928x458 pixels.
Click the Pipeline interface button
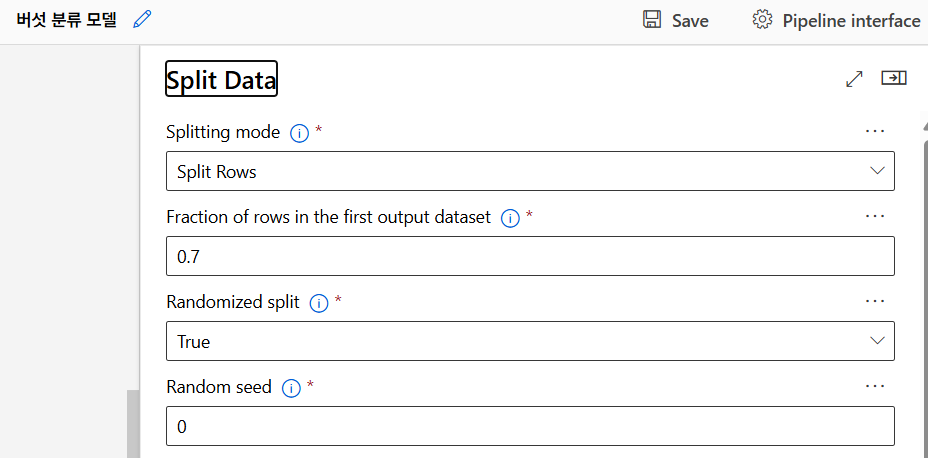click(850, 21)
